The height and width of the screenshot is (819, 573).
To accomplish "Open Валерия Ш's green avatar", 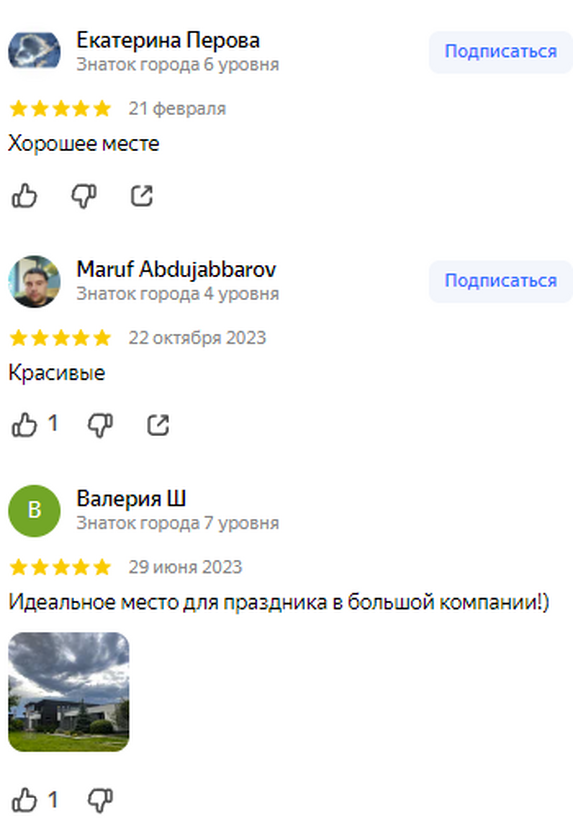I will 34,511.
